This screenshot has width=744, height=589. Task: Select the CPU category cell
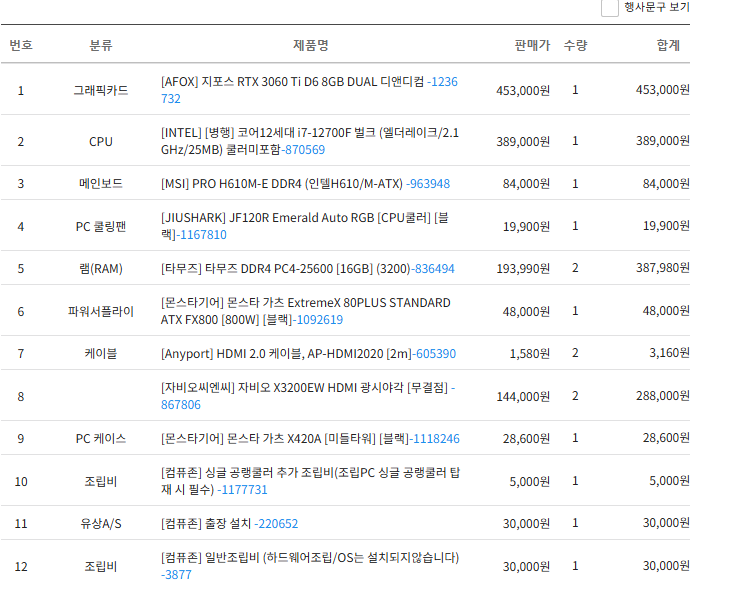click(101, 141)
